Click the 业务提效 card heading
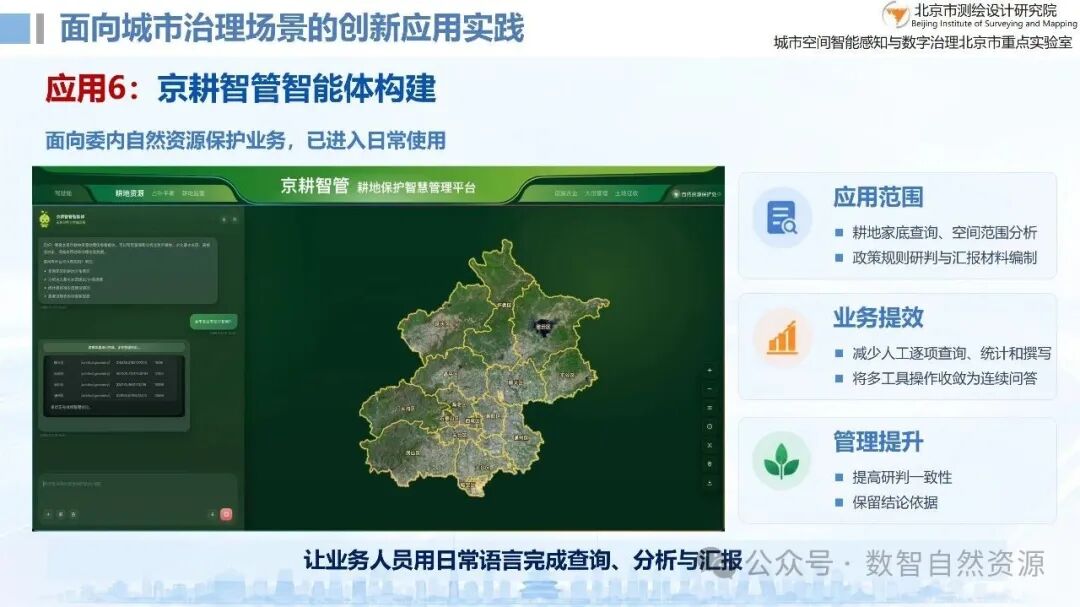The height and width of the screenshot is (607, 1080). pos(878,318)
